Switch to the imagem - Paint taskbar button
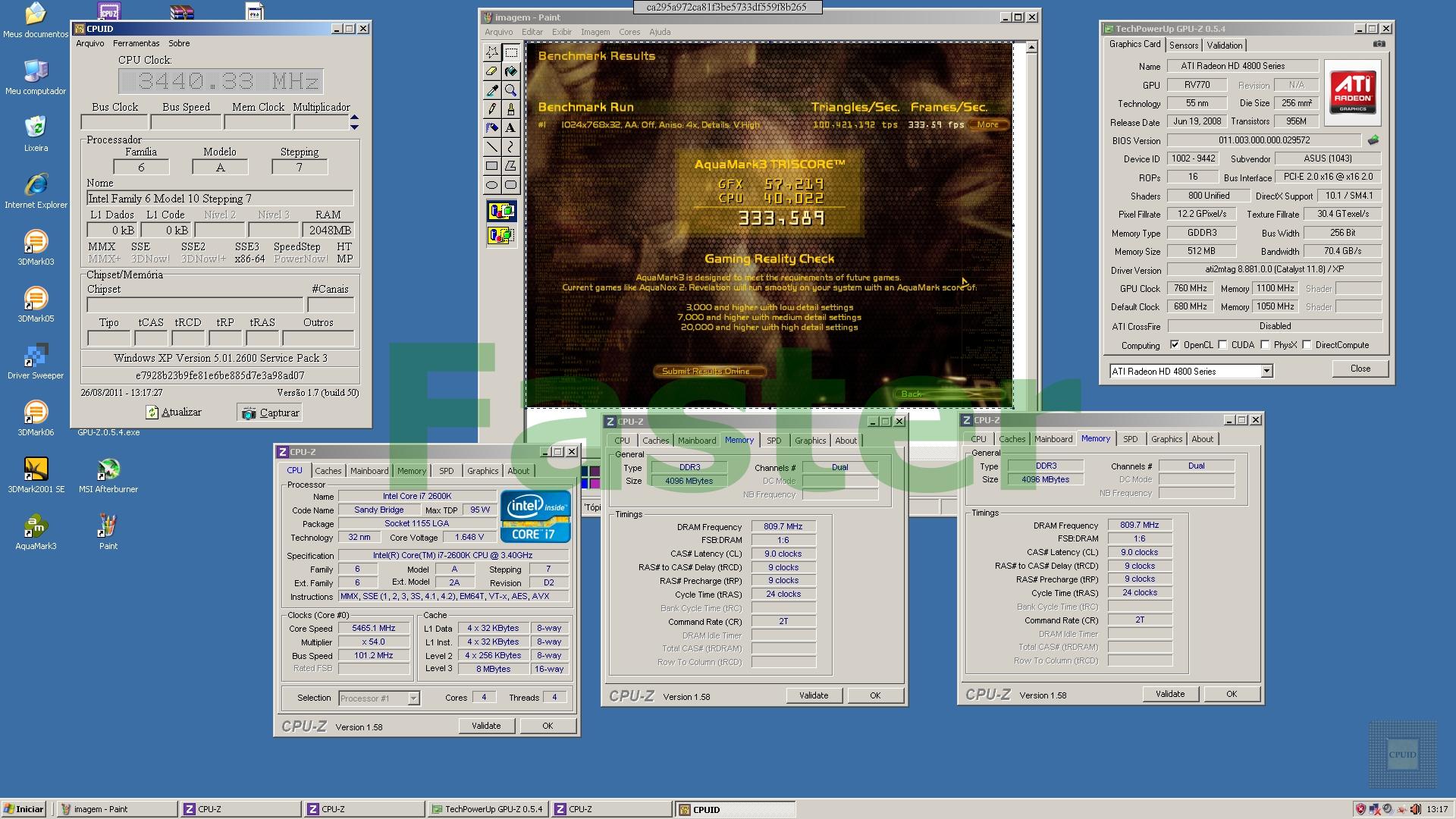 tap(117, 809)
